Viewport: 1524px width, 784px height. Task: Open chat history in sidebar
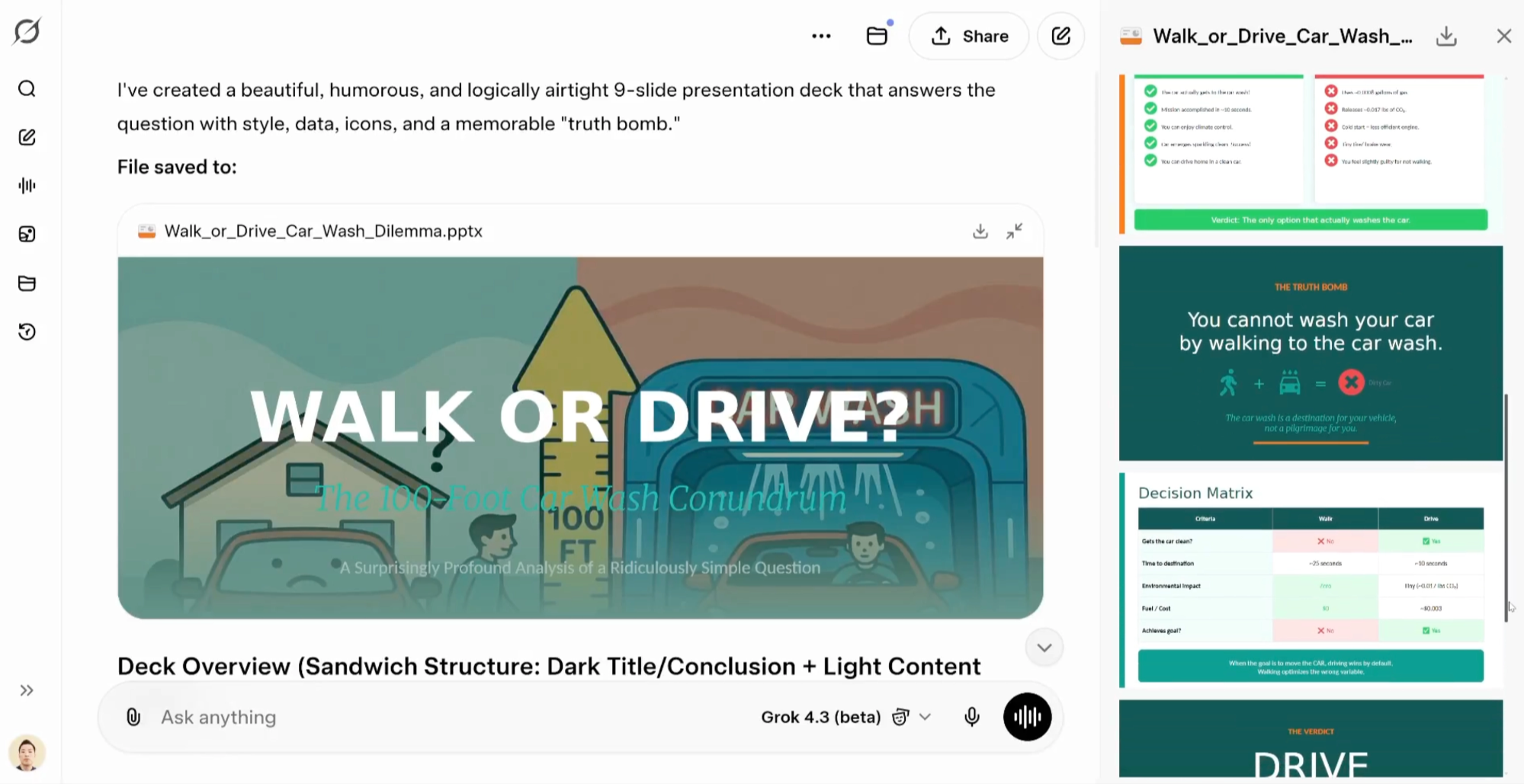click(x=27, y=331)
